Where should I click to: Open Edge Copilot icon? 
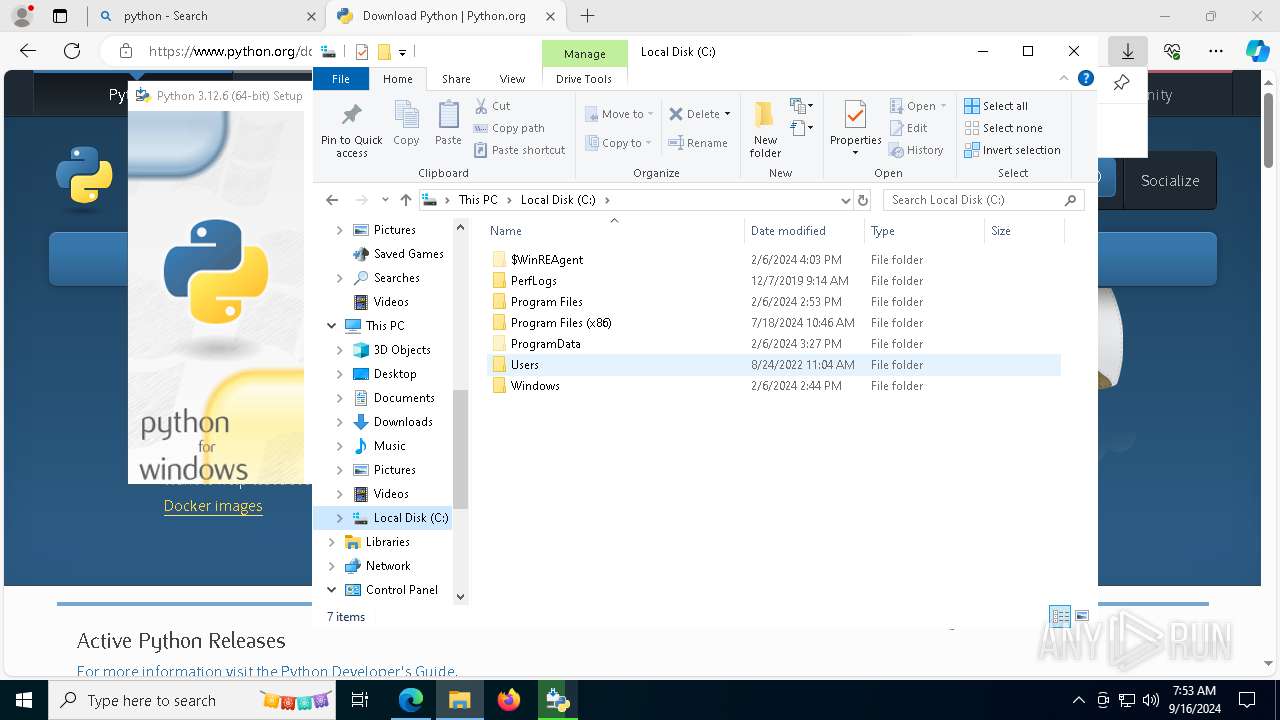(1257, 51)
